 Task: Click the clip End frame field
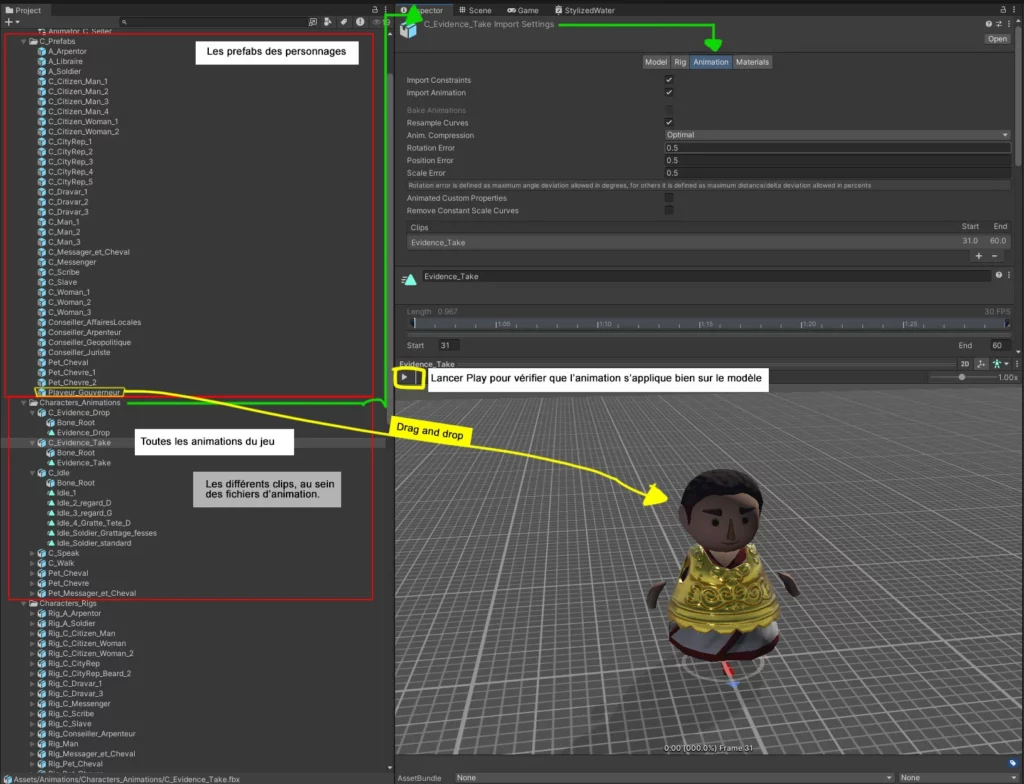click(999, 345)
